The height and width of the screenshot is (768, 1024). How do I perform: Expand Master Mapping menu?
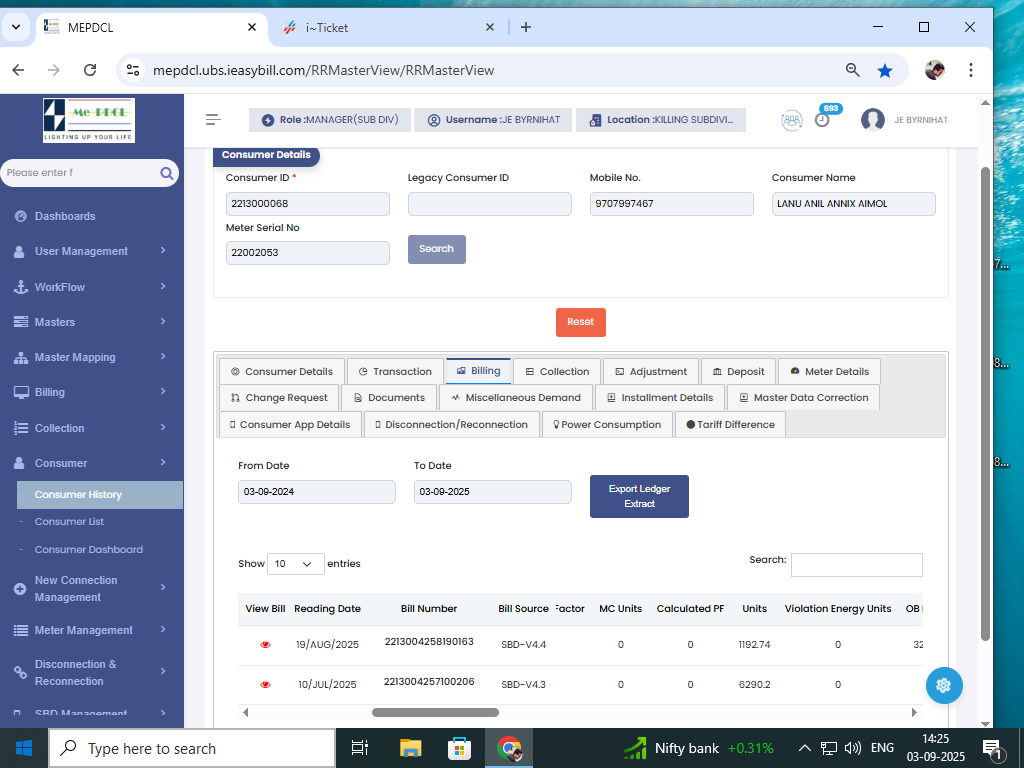[90, 357]
